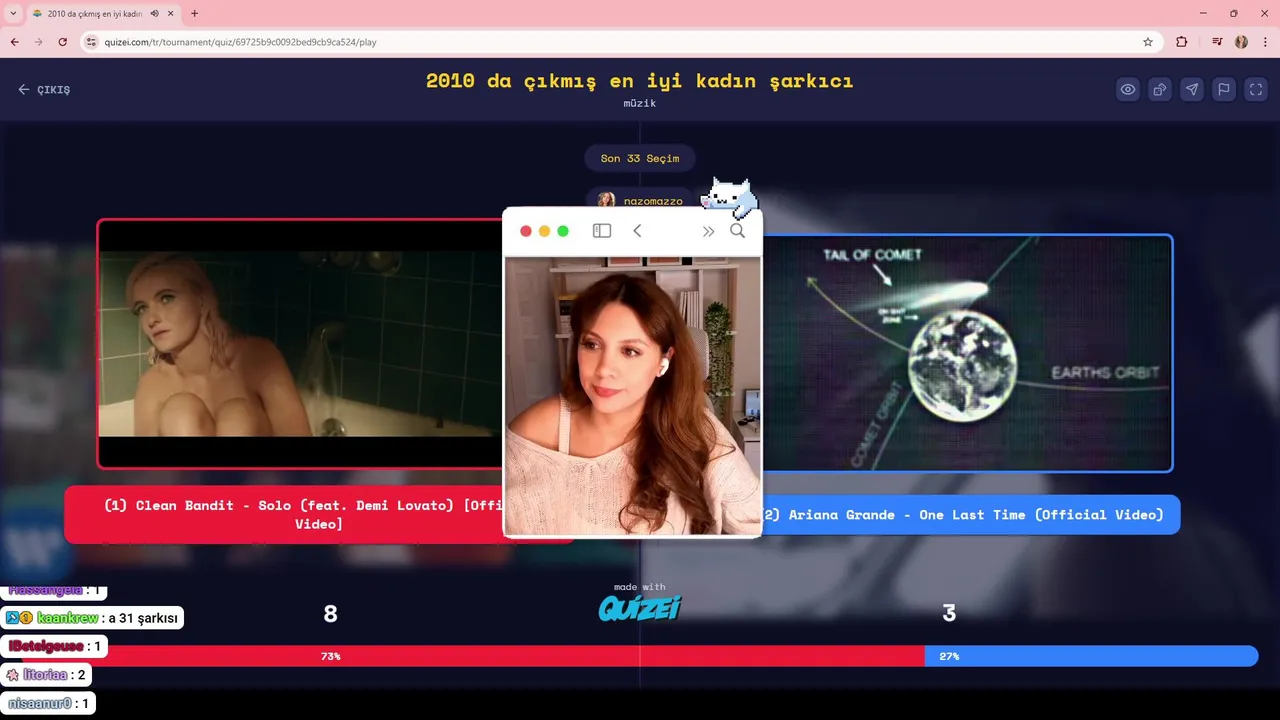
Task: Click the 'müzik' category label
Action: pyautogui.click(x=640, y=103)
